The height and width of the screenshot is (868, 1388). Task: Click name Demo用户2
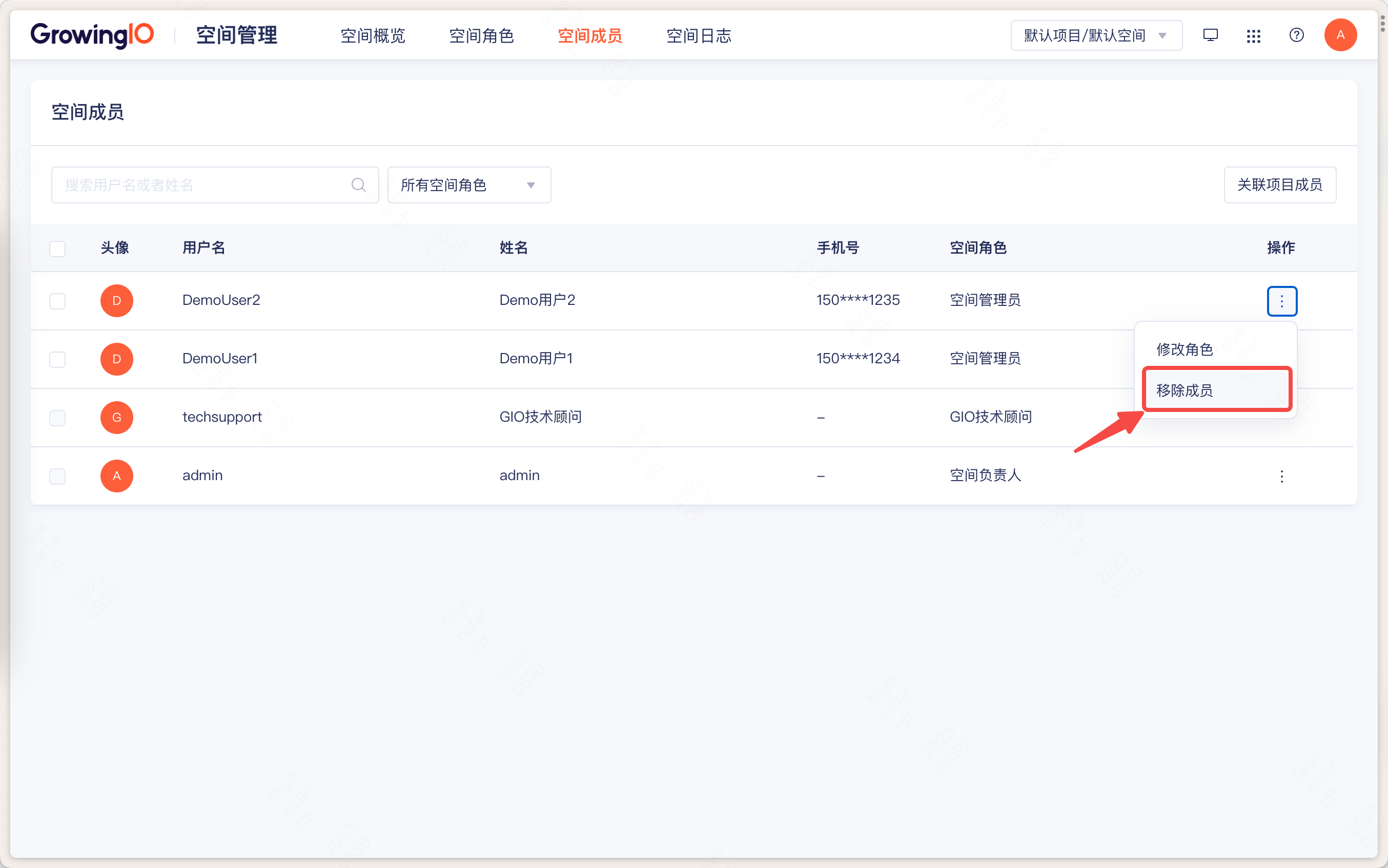tap(537, 300)
